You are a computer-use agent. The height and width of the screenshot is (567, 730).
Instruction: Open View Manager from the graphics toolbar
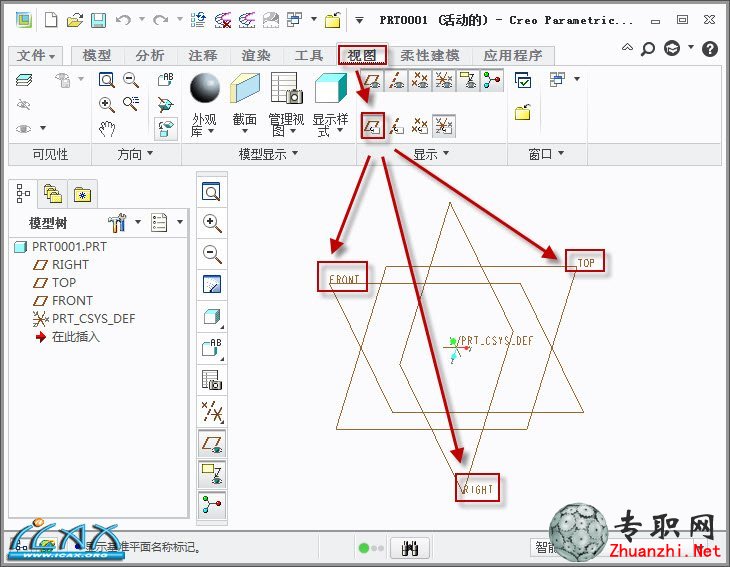click(x=212, y=380)
